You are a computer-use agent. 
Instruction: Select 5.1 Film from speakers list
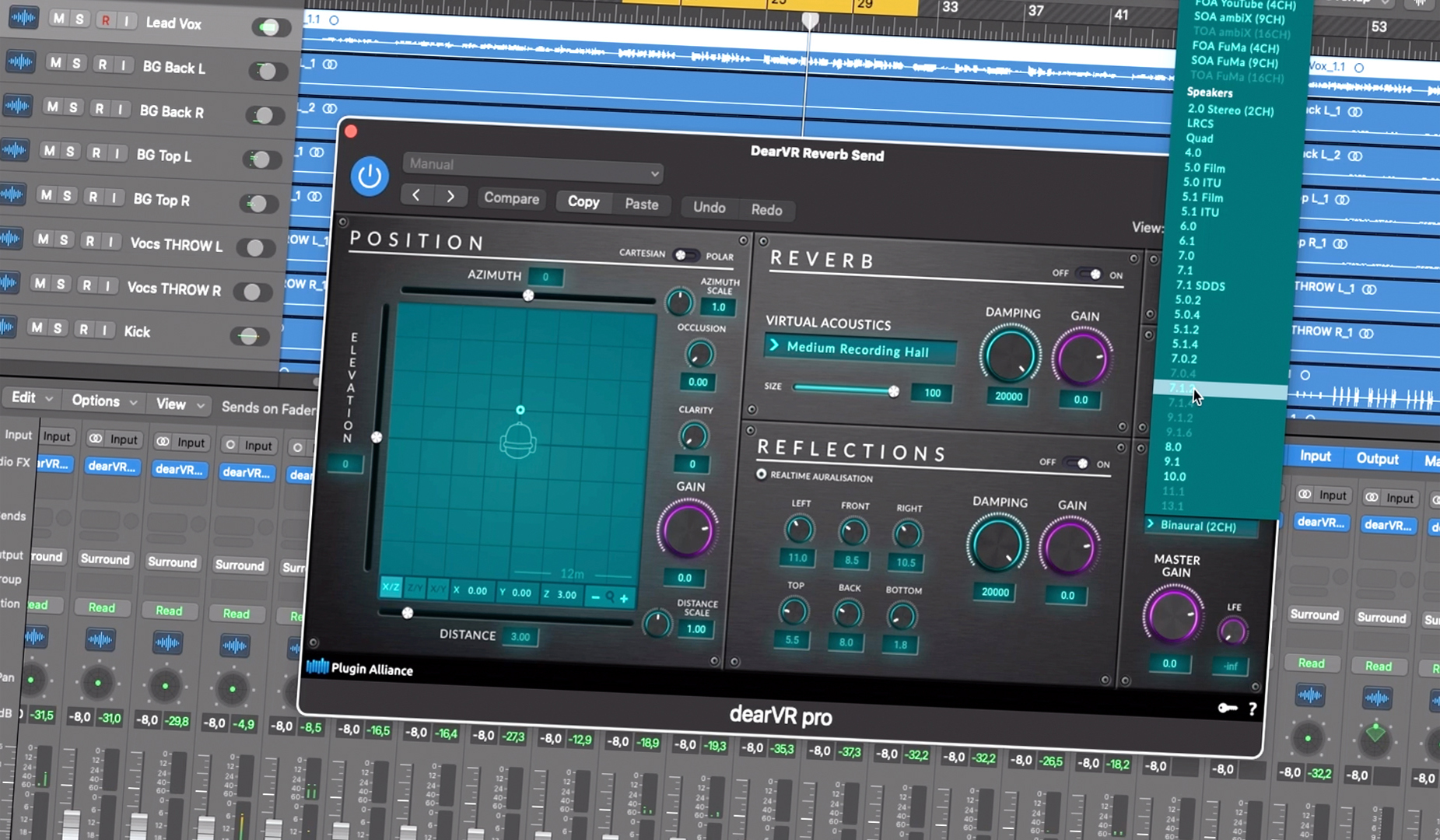(1202, 198)
